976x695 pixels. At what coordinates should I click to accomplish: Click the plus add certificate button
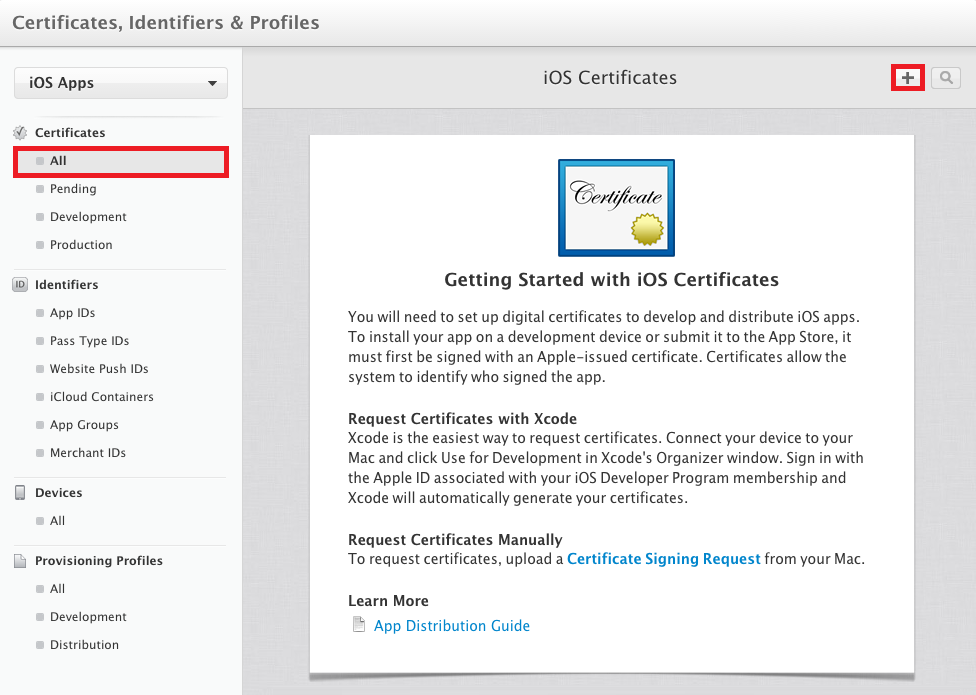click(x=908, y=78)
